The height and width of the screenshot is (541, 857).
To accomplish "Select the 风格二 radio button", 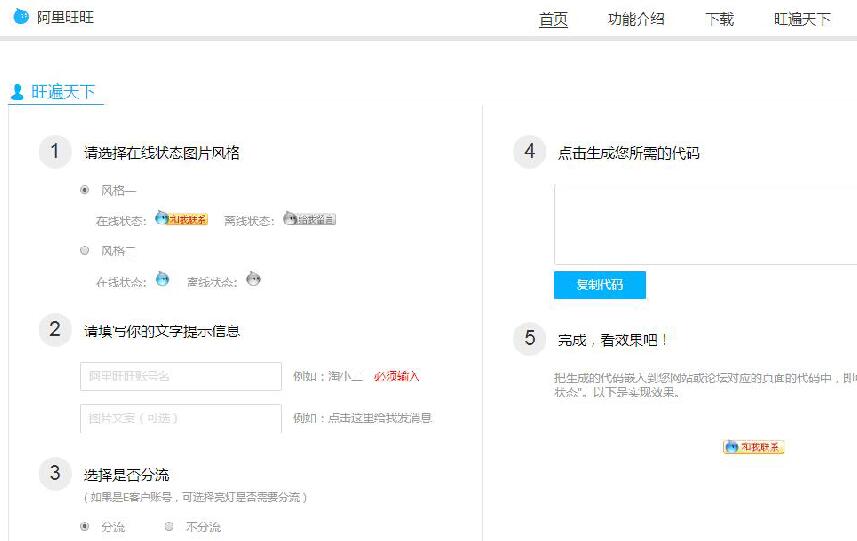I will [x=85, y=251].
